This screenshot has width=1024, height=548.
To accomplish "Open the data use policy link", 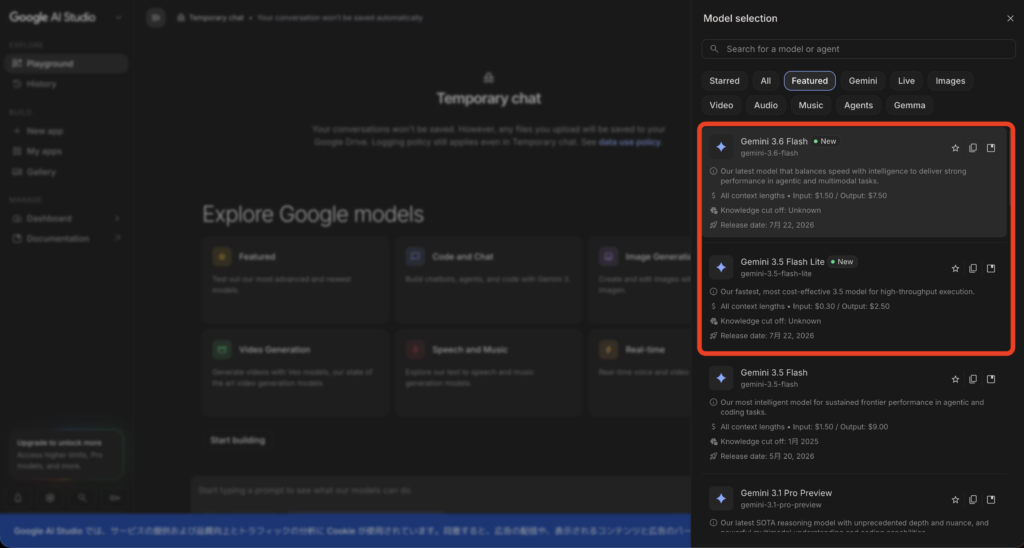I will pos(629,142).
